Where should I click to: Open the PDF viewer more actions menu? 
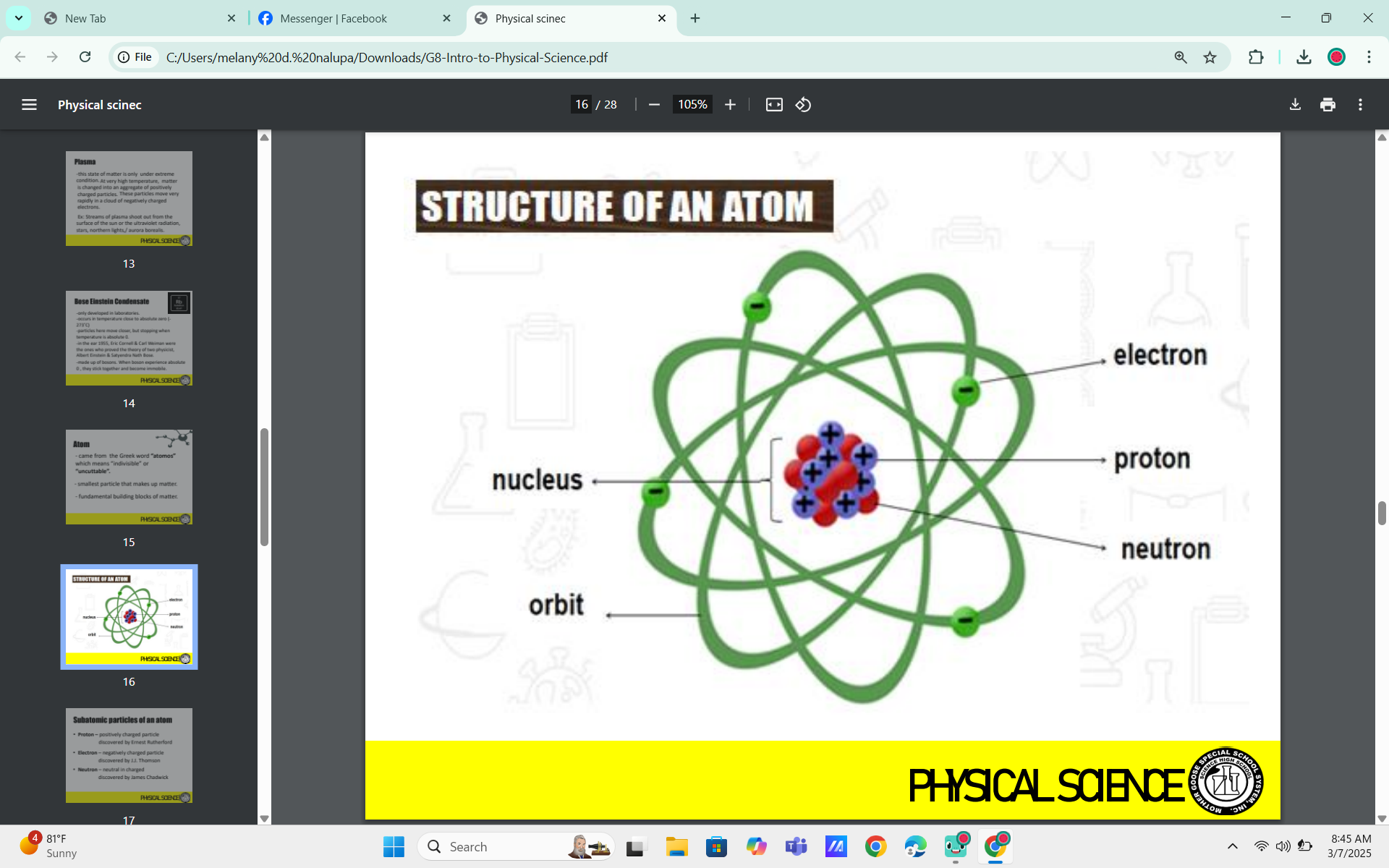(x=1360, y=105)
